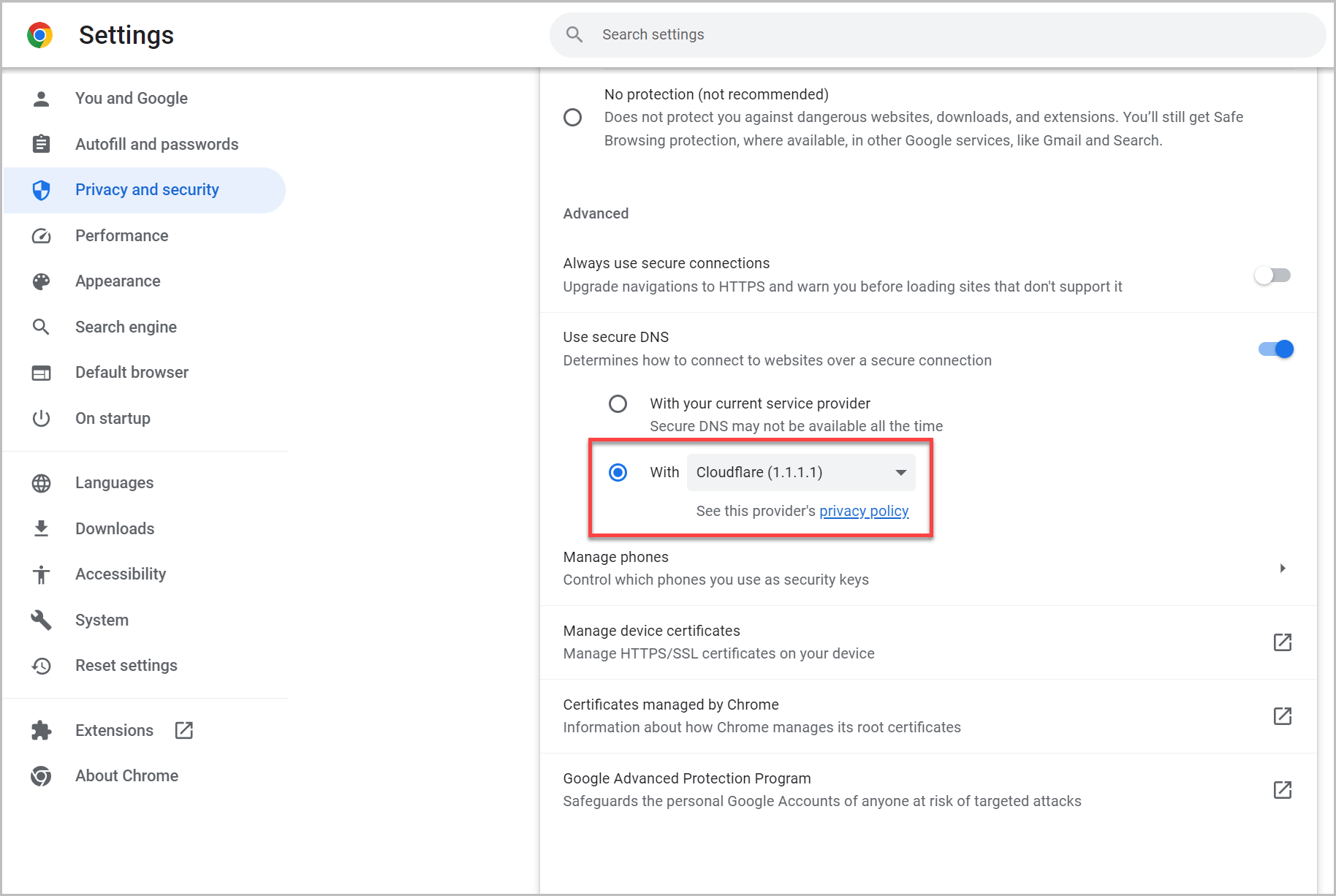
Task: Click the System wrench icon
Action: [x=42, y=620]
